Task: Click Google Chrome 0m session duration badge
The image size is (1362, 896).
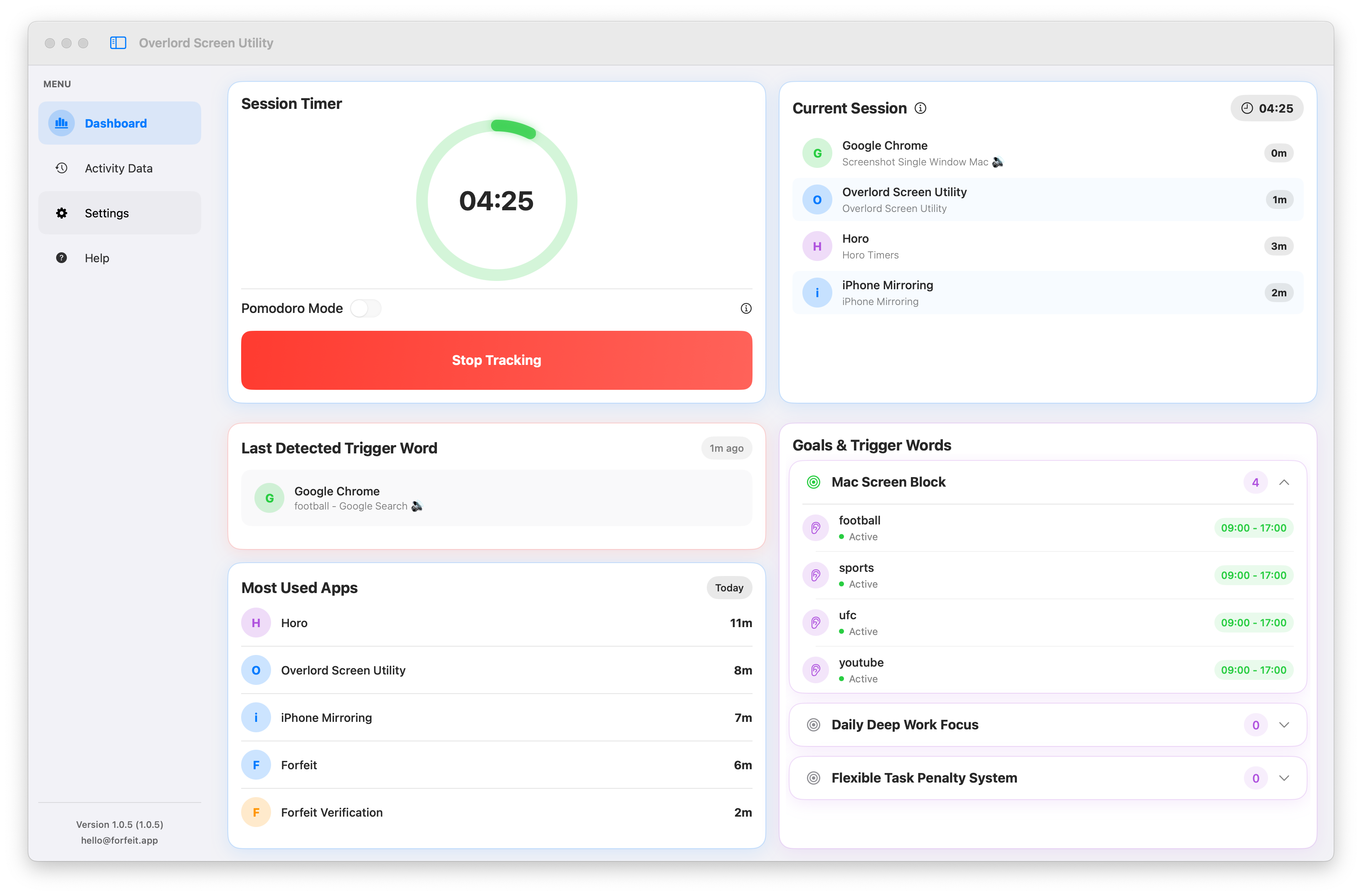Action: [x=1278, y=153]
